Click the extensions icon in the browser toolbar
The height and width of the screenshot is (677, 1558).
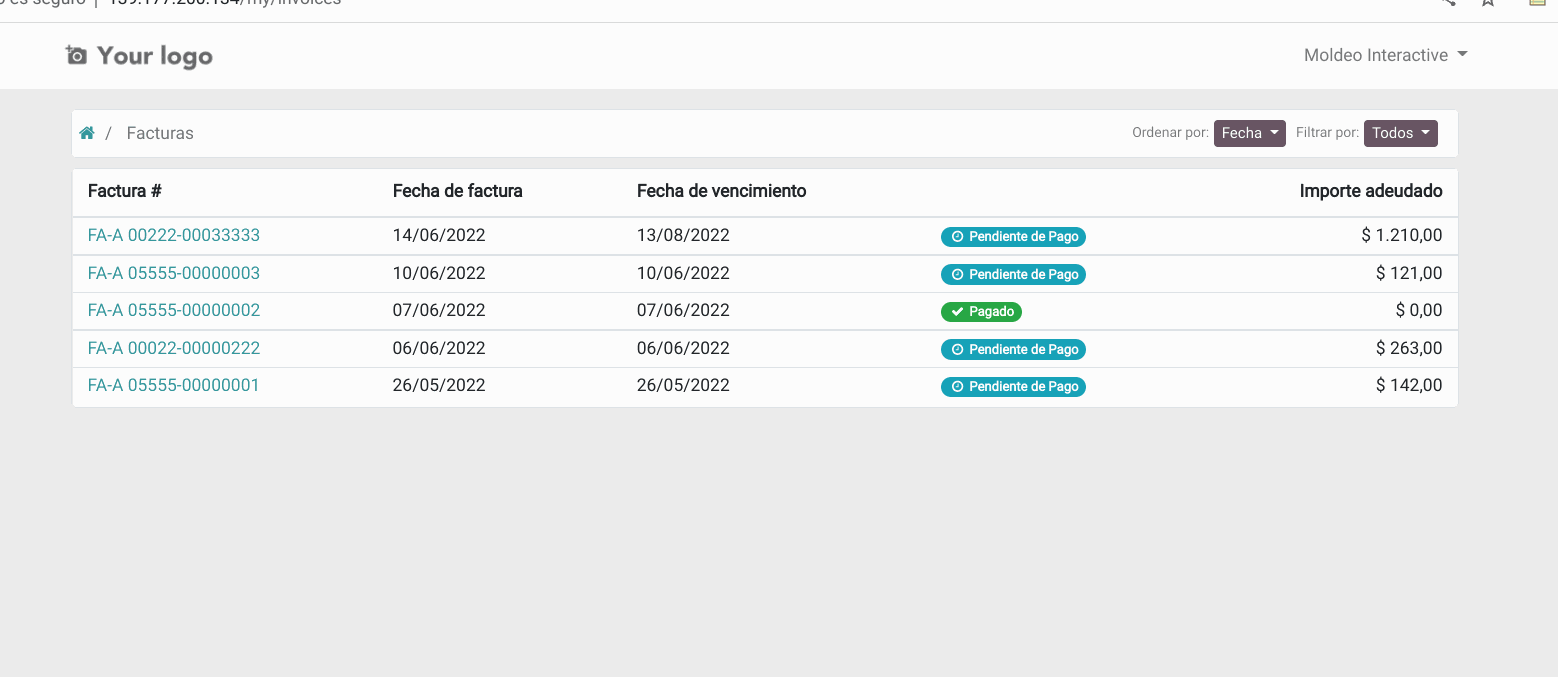point(1536,4)
